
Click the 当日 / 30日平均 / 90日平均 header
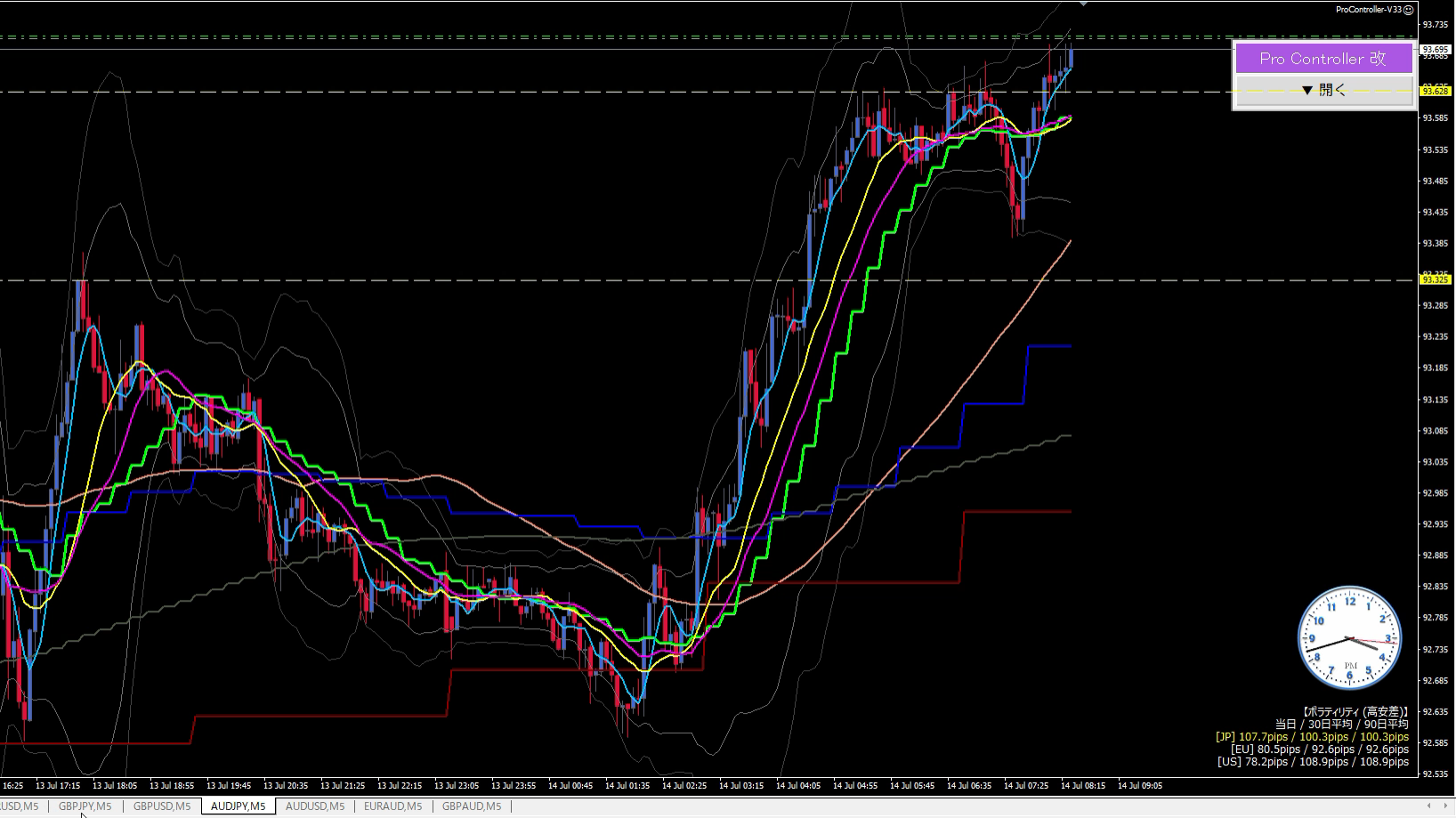pyautogui.click(x=1342, y=725)
